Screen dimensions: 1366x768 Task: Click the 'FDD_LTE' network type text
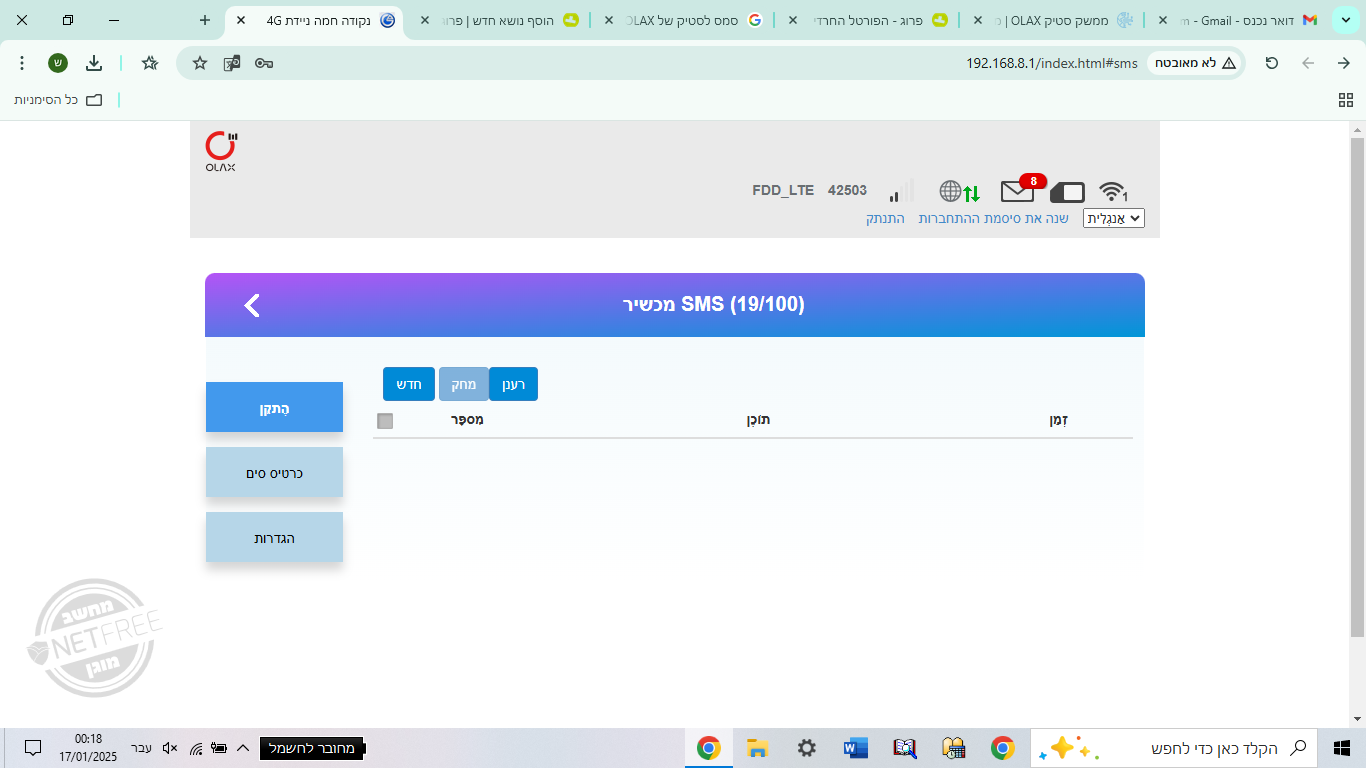click(x=783, y=190)
